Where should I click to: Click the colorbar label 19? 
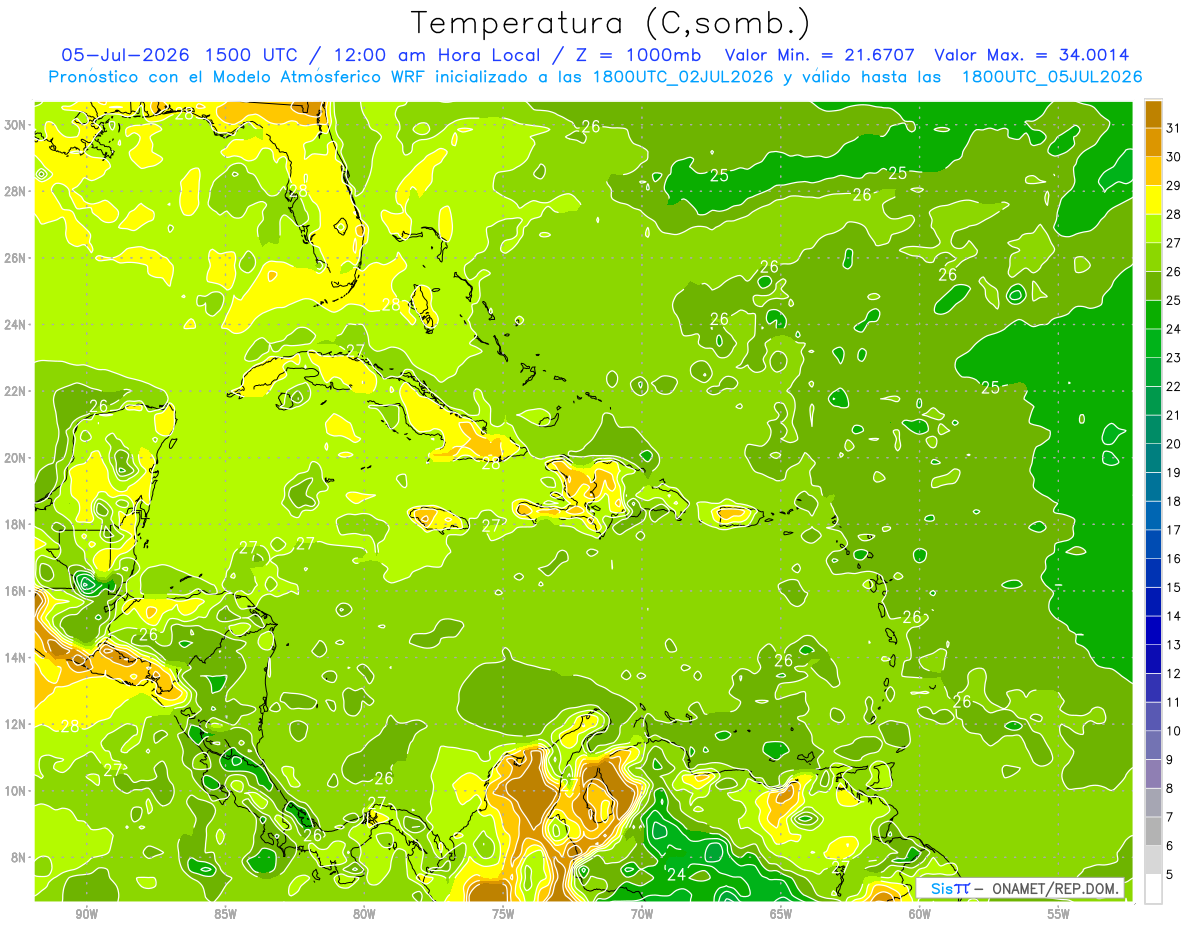click(x=1173, y=473)
